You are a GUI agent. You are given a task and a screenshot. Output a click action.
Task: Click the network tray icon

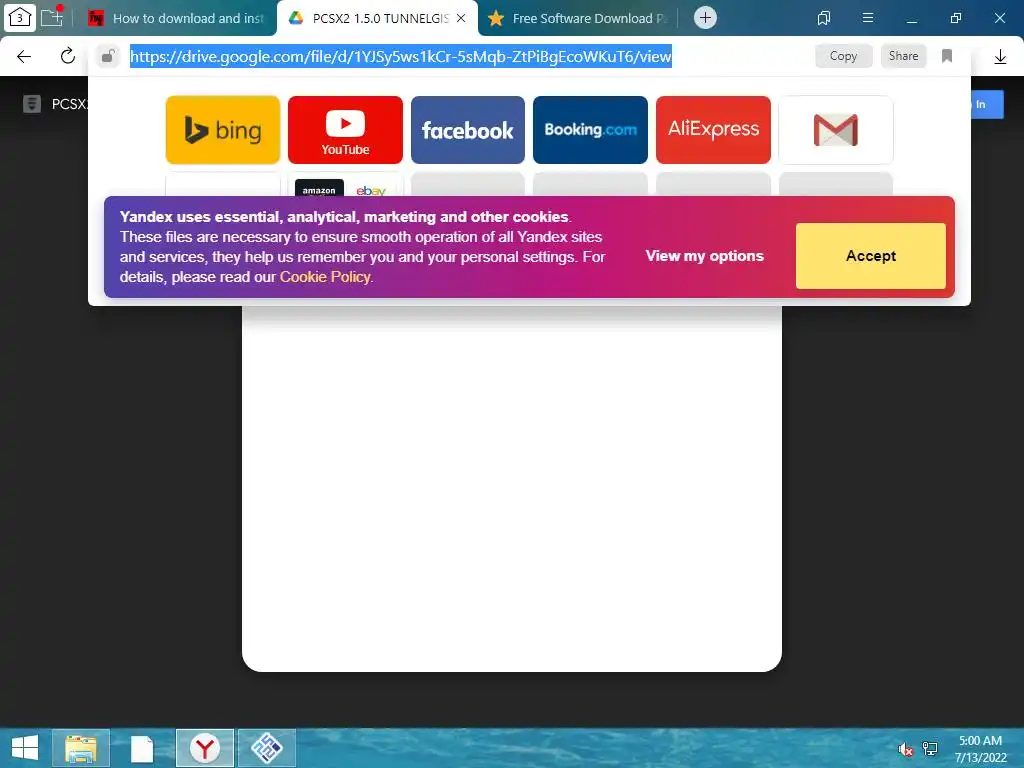pyautogui.click(x=929, y=749)
